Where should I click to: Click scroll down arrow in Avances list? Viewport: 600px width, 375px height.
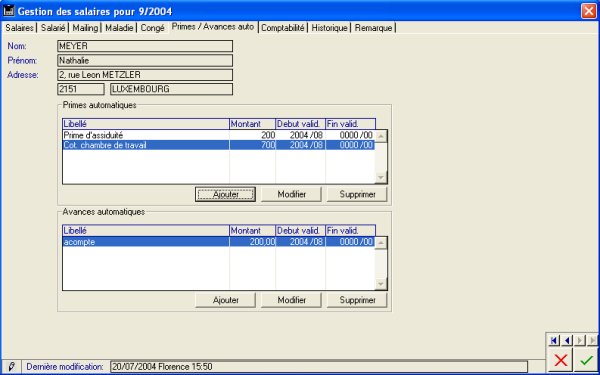[381, 284]
